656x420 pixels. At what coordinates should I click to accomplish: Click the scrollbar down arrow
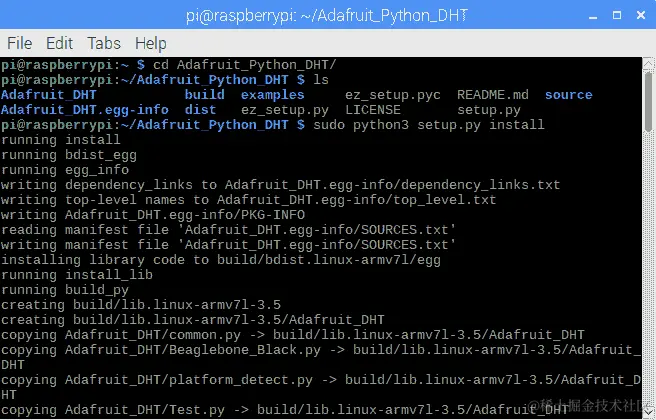click(648, 412)
